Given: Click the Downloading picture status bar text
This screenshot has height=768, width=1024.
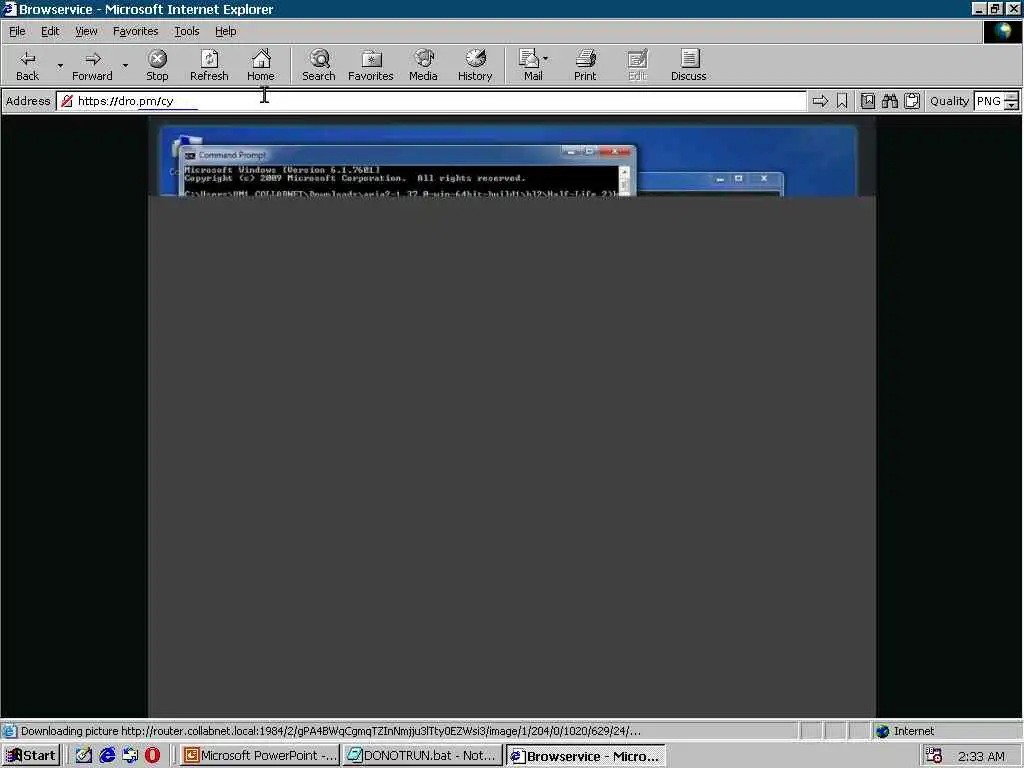Looking at the screenshot, I should tap(330, 731).
